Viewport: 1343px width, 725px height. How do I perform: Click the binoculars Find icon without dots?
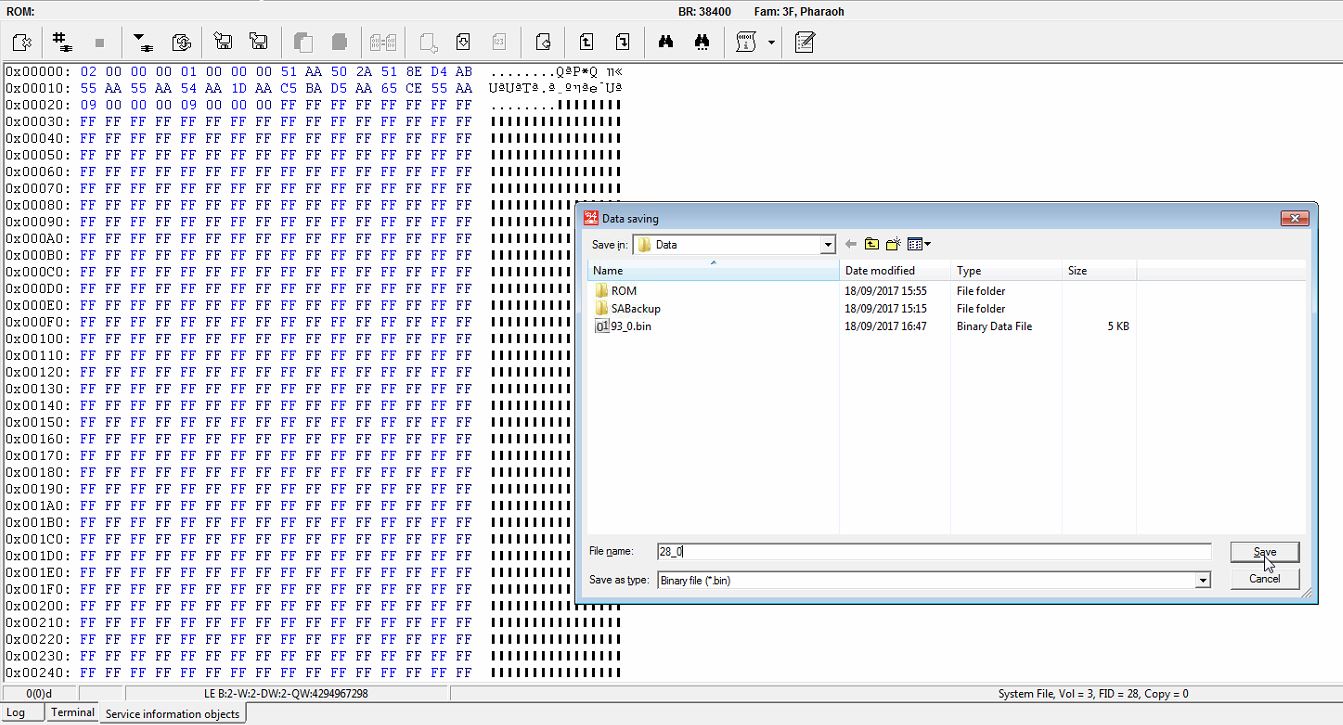click(666, 42)
